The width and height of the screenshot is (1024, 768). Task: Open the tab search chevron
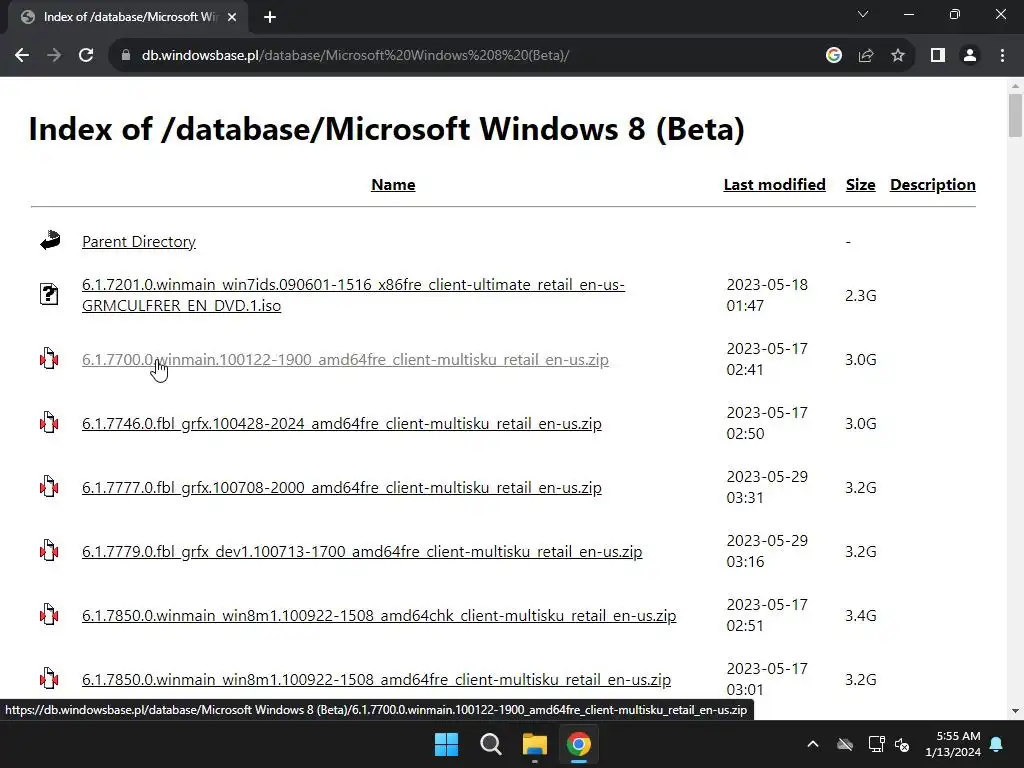(x=863, y=14)
